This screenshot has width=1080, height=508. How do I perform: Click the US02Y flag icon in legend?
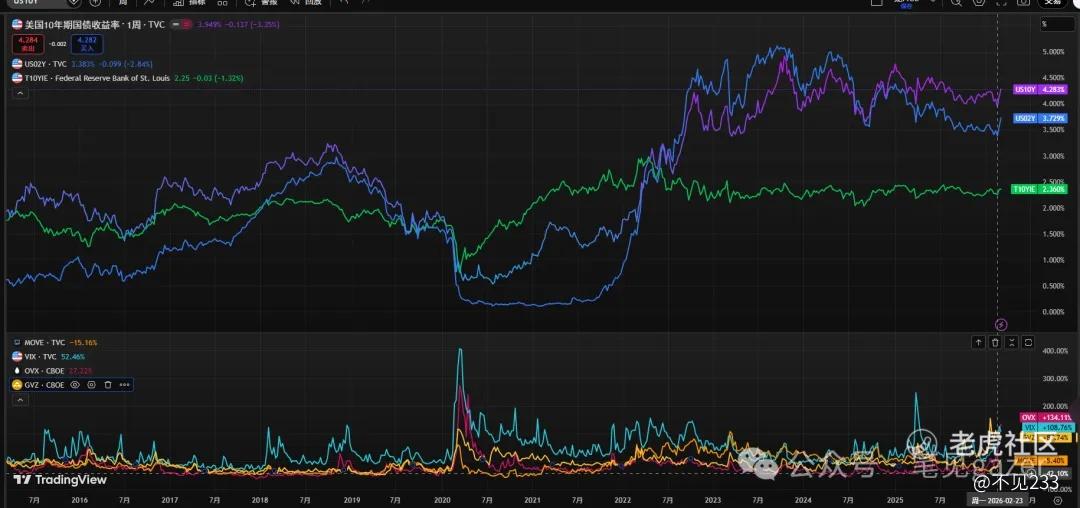[17, 63]
